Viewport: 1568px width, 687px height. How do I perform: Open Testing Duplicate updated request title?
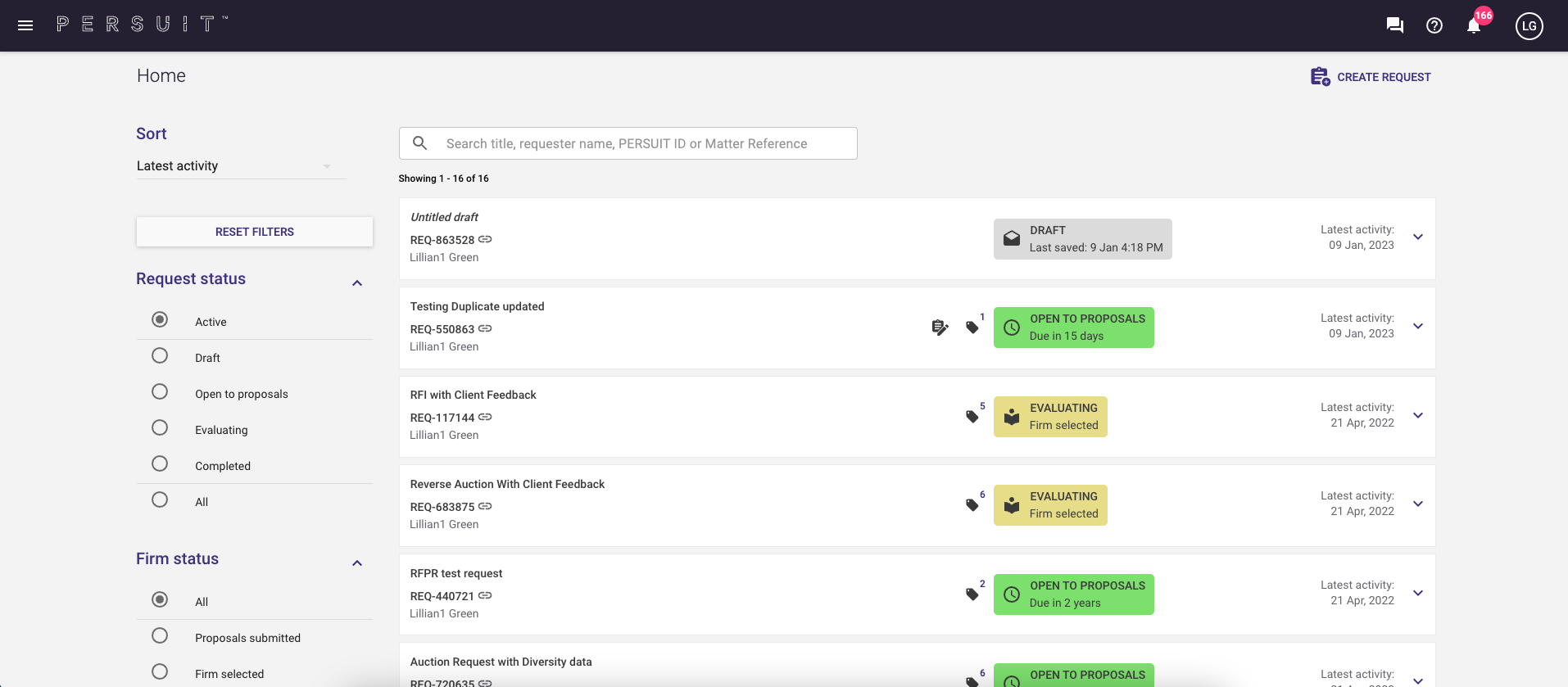click(x=477, y=306)
